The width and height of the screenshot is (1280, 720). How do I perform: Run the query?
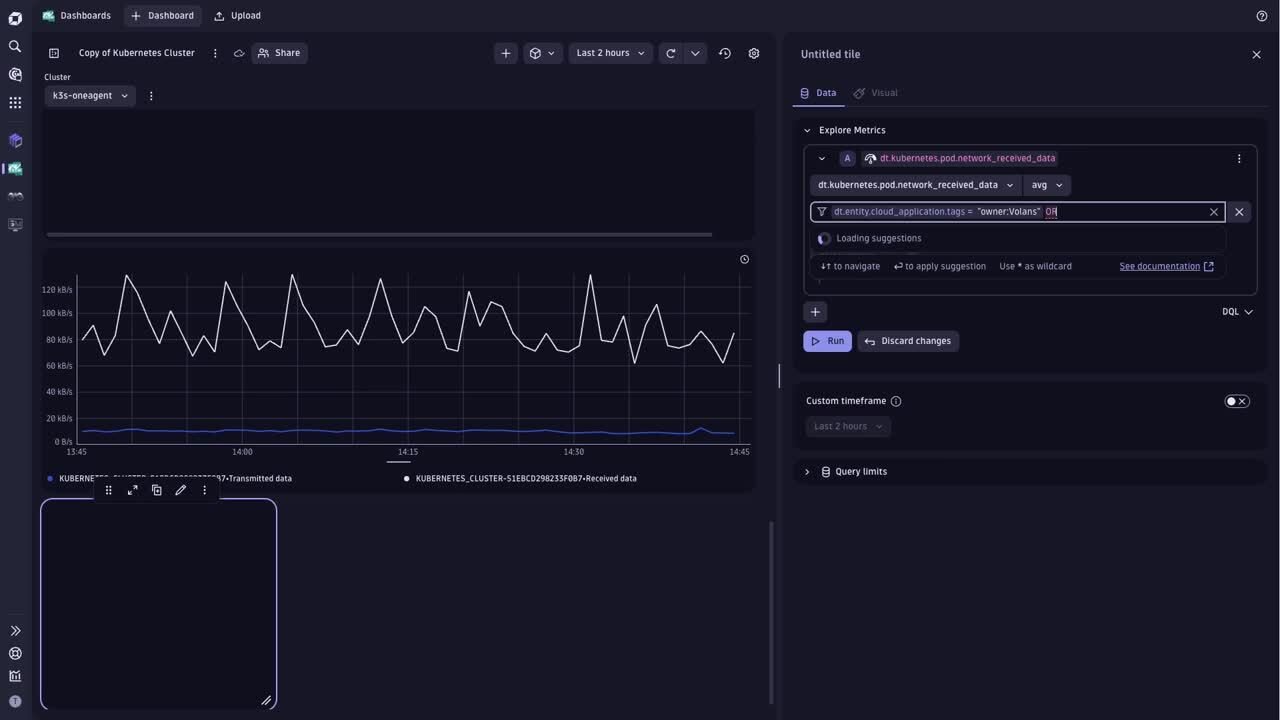point(827,341)
